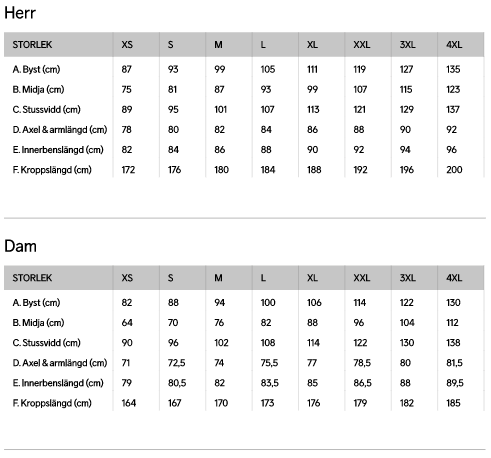Click Herr C. Stussvidd (cm) row label
The width and height of the screenshot is (491, 458).
pos(46,110)
